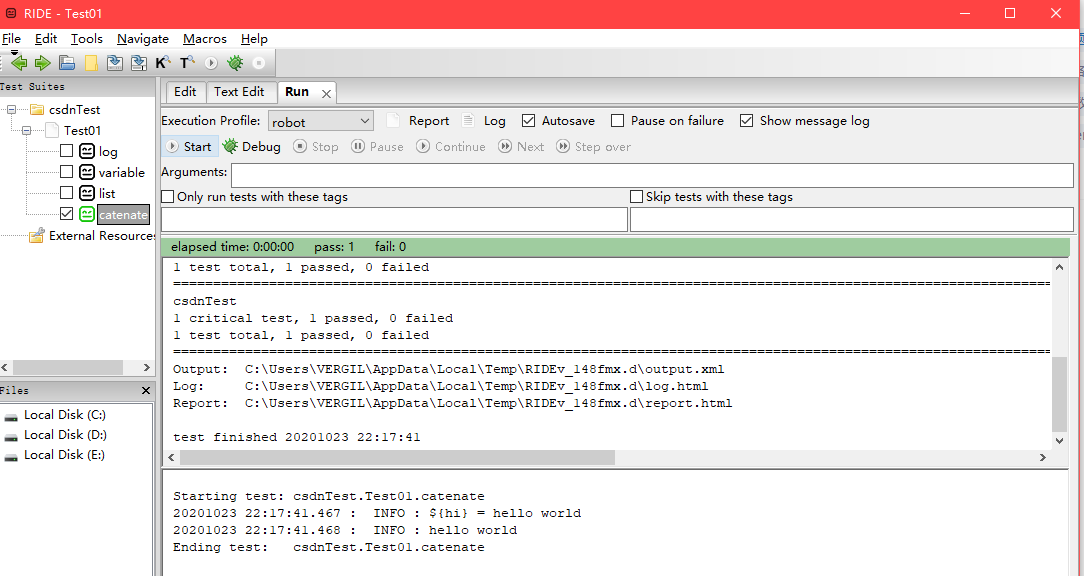Enable Pause on failure checkbox
The width and height of the screenshot is (1084, 576).
tap(617, 120)
